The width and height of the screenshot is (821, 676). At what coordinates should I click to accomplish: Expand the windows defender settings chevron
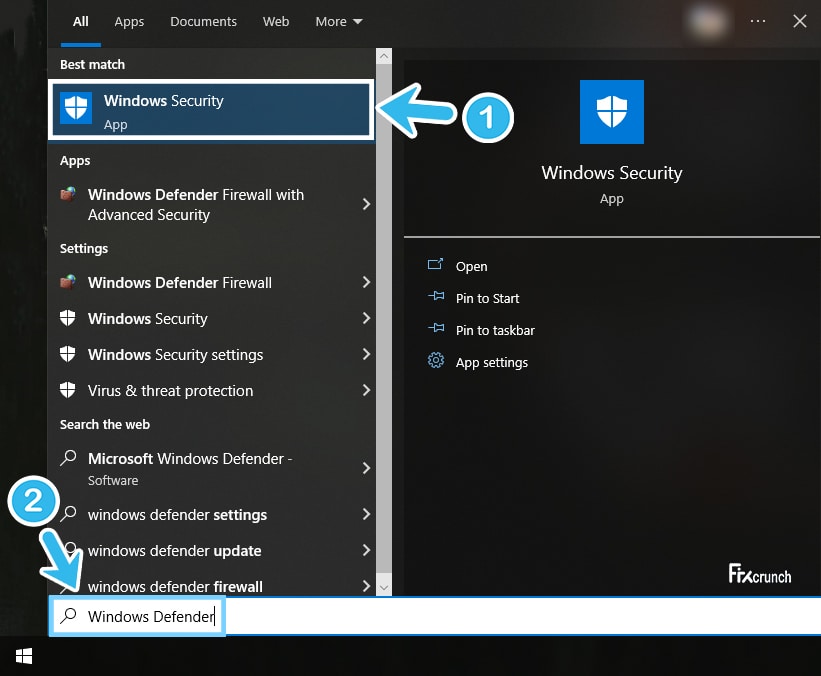point(367,514)
